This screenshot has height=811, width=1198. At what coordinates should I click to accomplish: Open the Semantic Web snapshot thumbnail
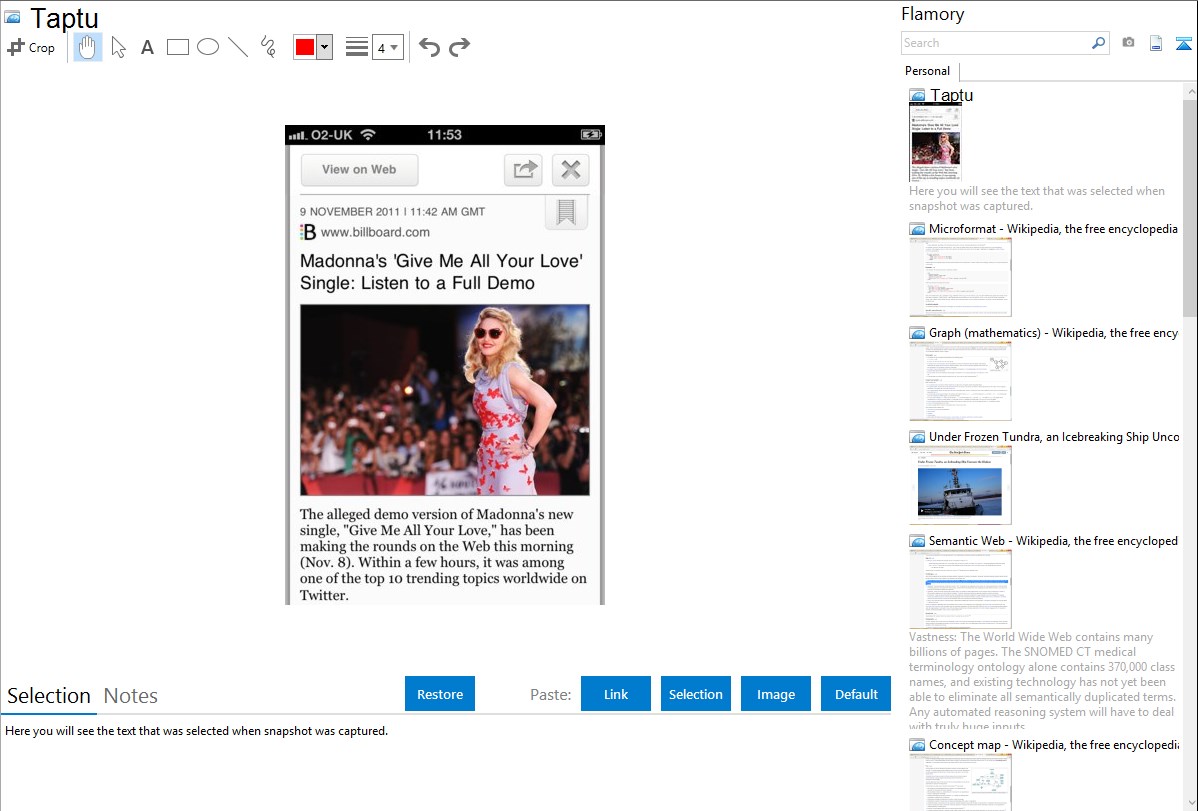pyautogui.click(x=960, y=589)
